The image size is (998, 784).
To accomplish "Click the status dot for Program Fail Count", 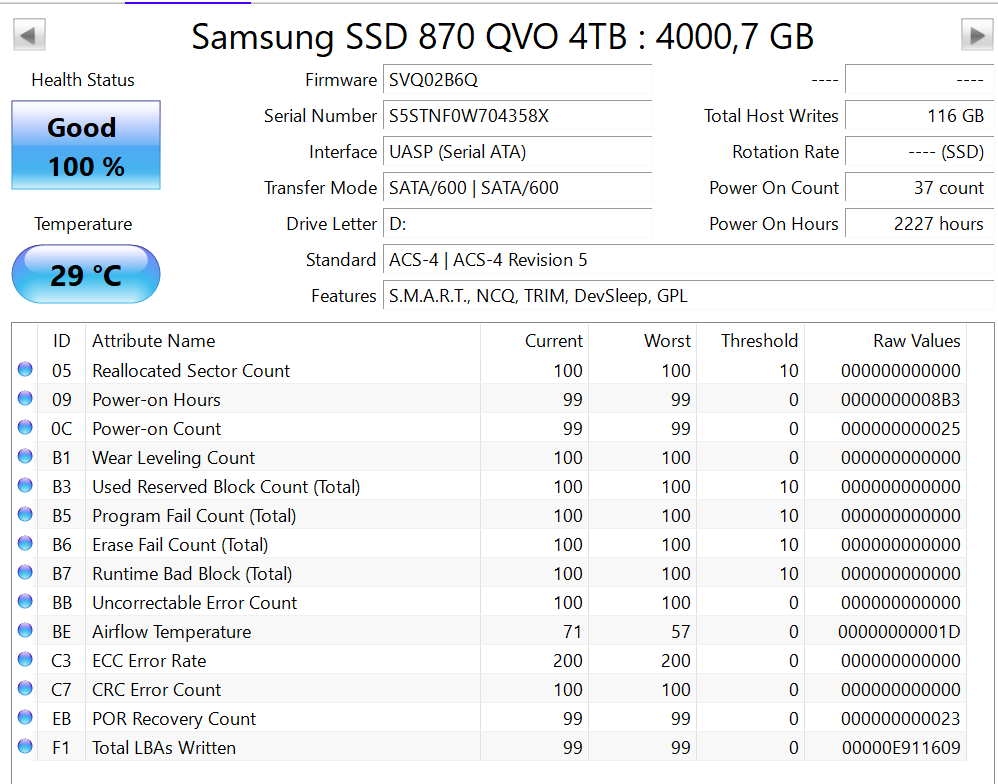I will click(x=25, y=514).
